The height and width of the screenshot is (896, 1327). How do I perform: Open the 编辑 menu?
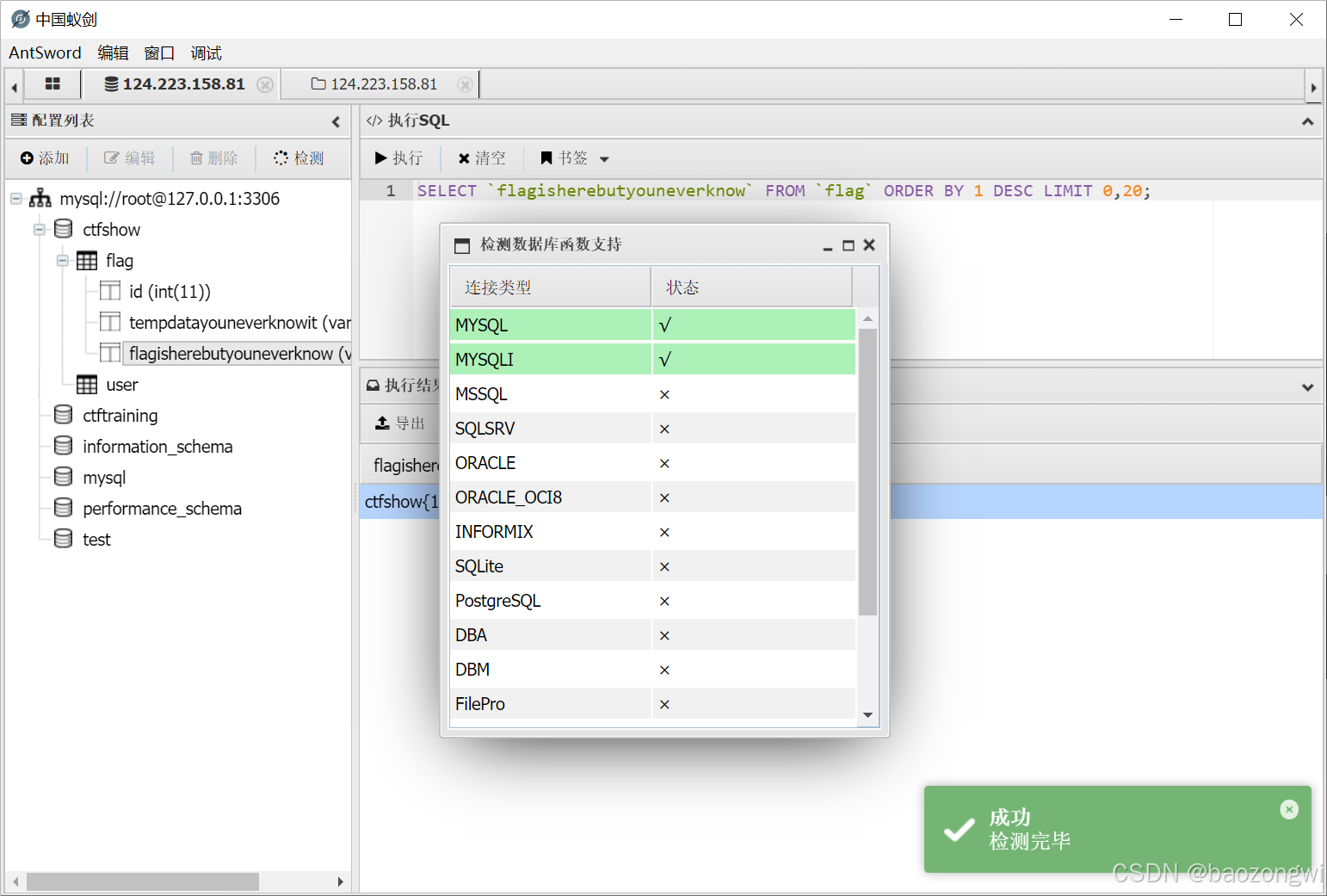pyautogui.click(x=113, y=53)
